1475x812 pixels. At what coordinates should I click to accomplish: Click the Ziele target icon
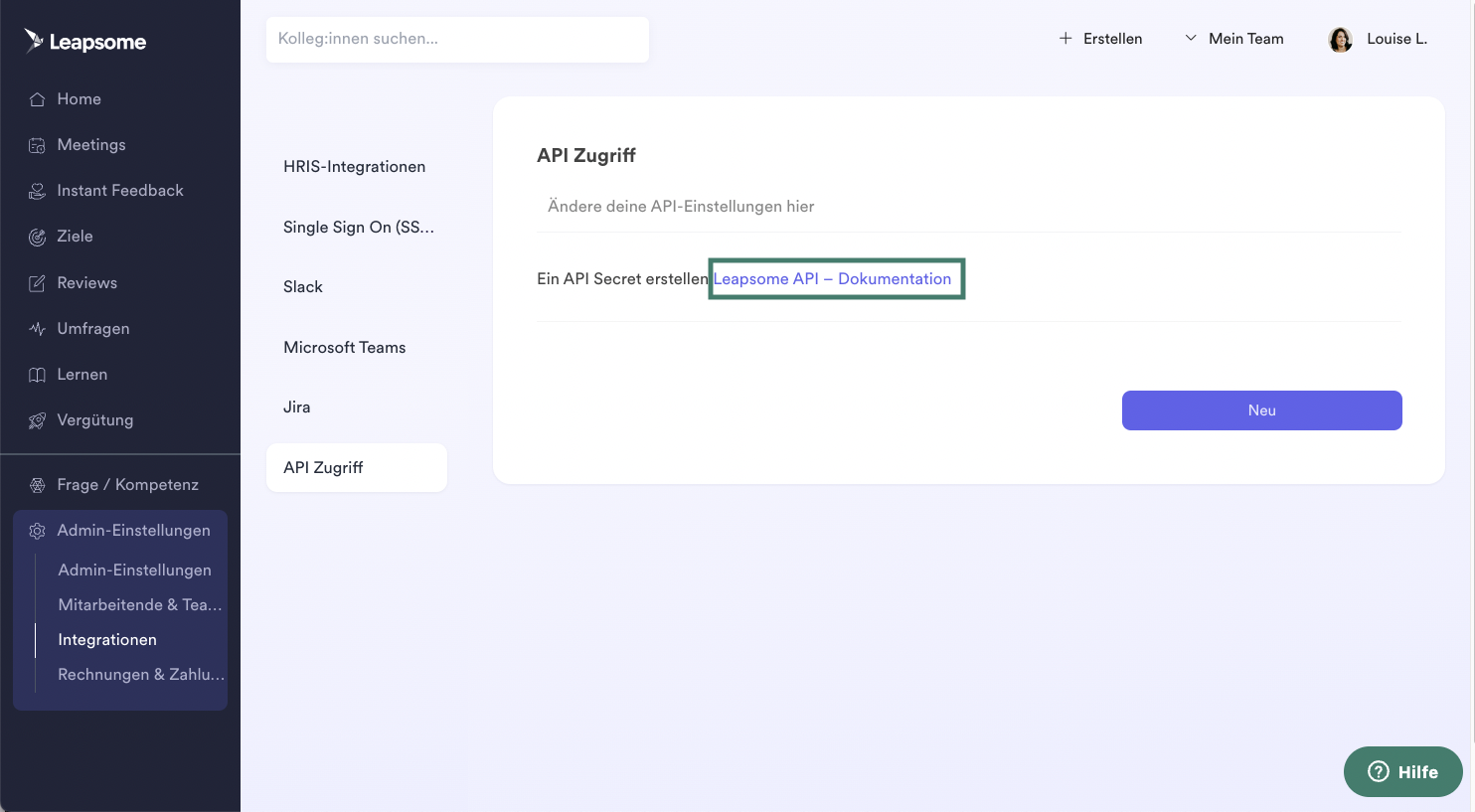click(x=37, y=237)
